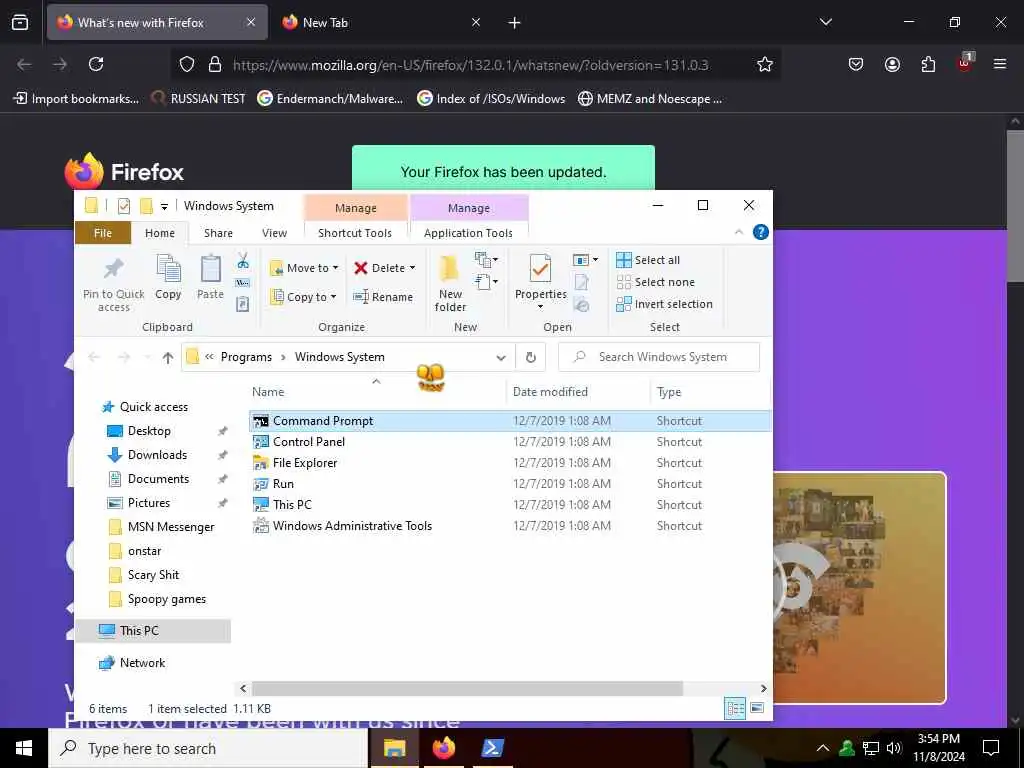1024x768 pixels.
Task: Click the Edit icon in Open group
Action: 581,282
